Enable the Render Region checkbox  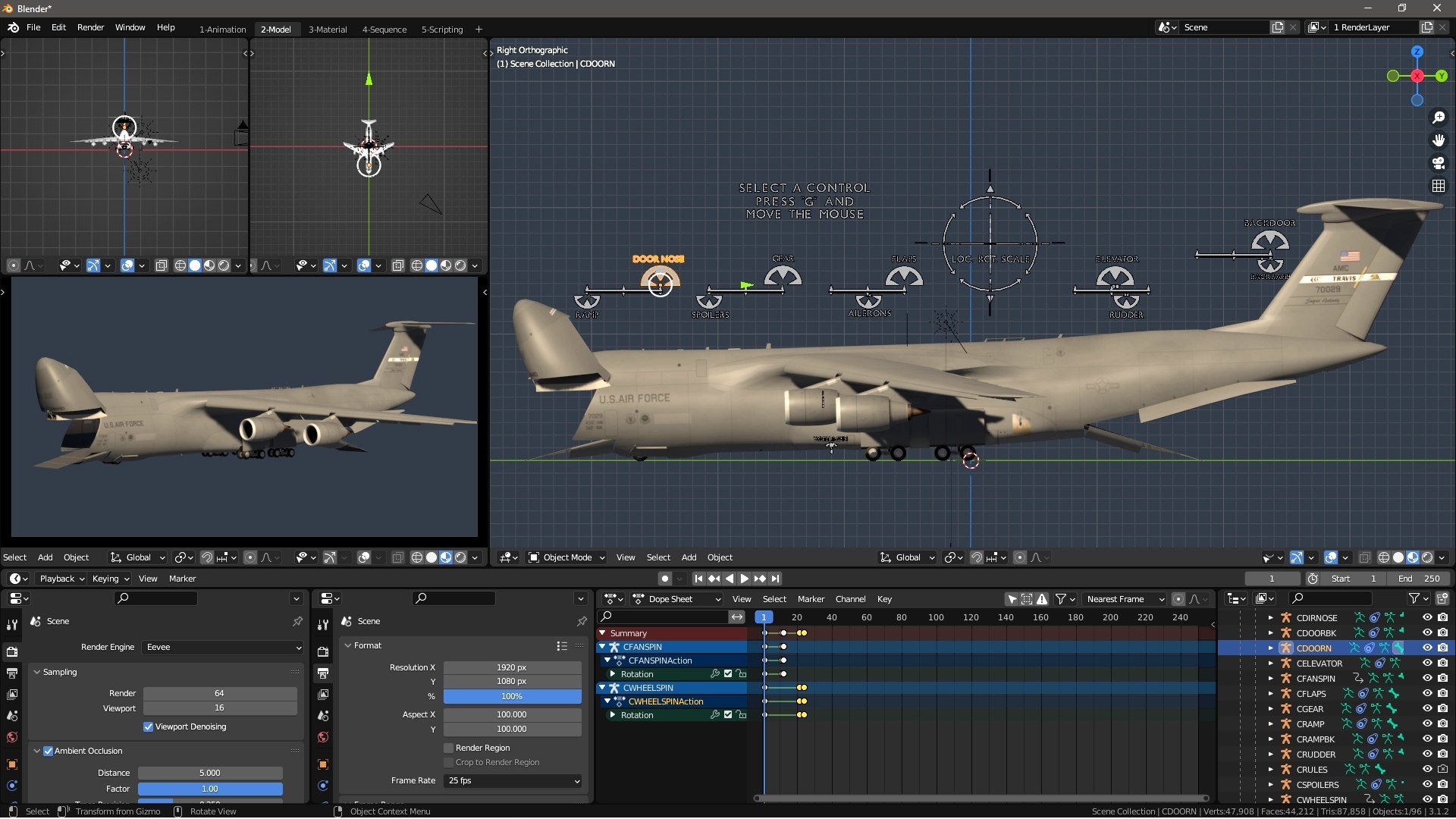tap(449, 748)
